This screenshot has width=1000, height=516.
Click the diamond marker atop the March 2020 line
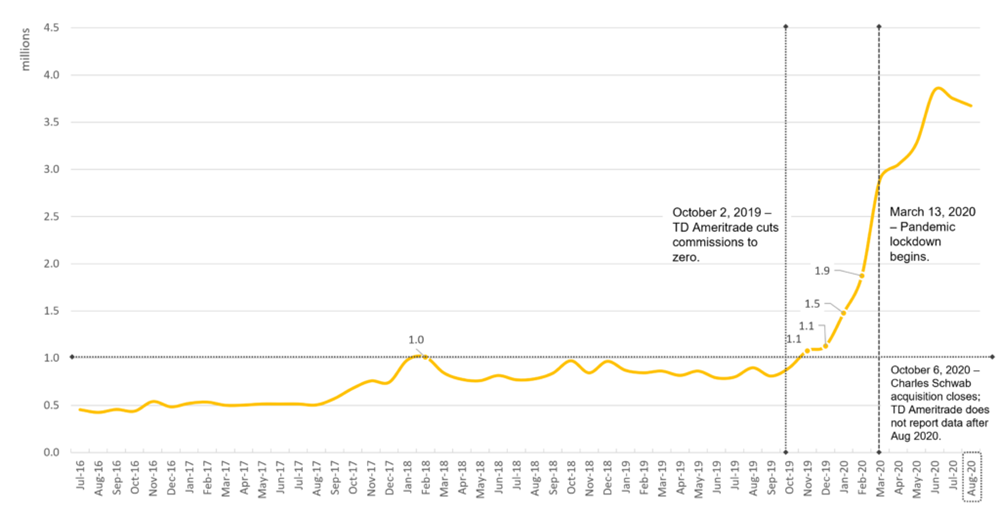(x=879, y=27)
